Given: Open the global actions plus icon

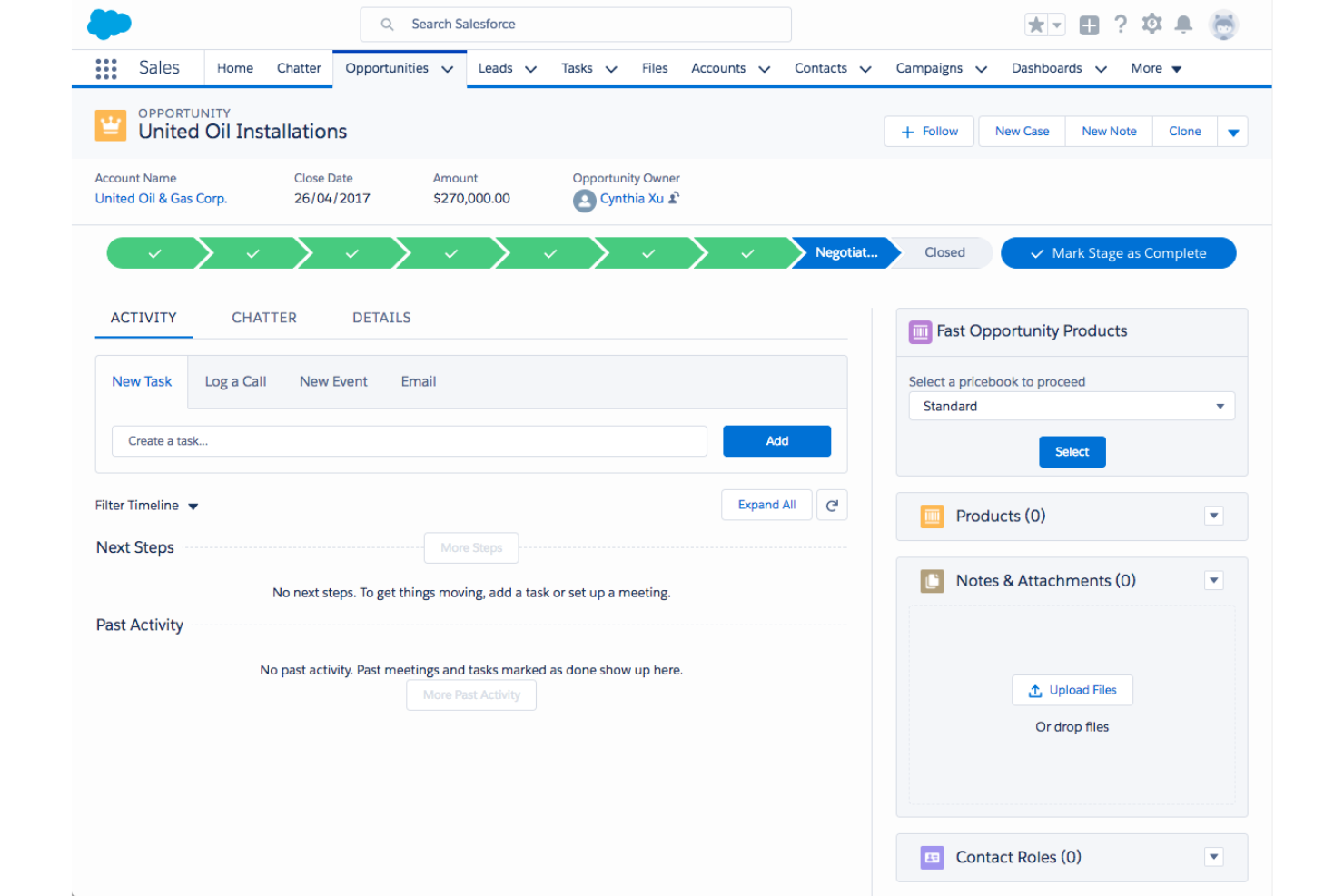Looking at the screenshot, I should point(1089,25).
